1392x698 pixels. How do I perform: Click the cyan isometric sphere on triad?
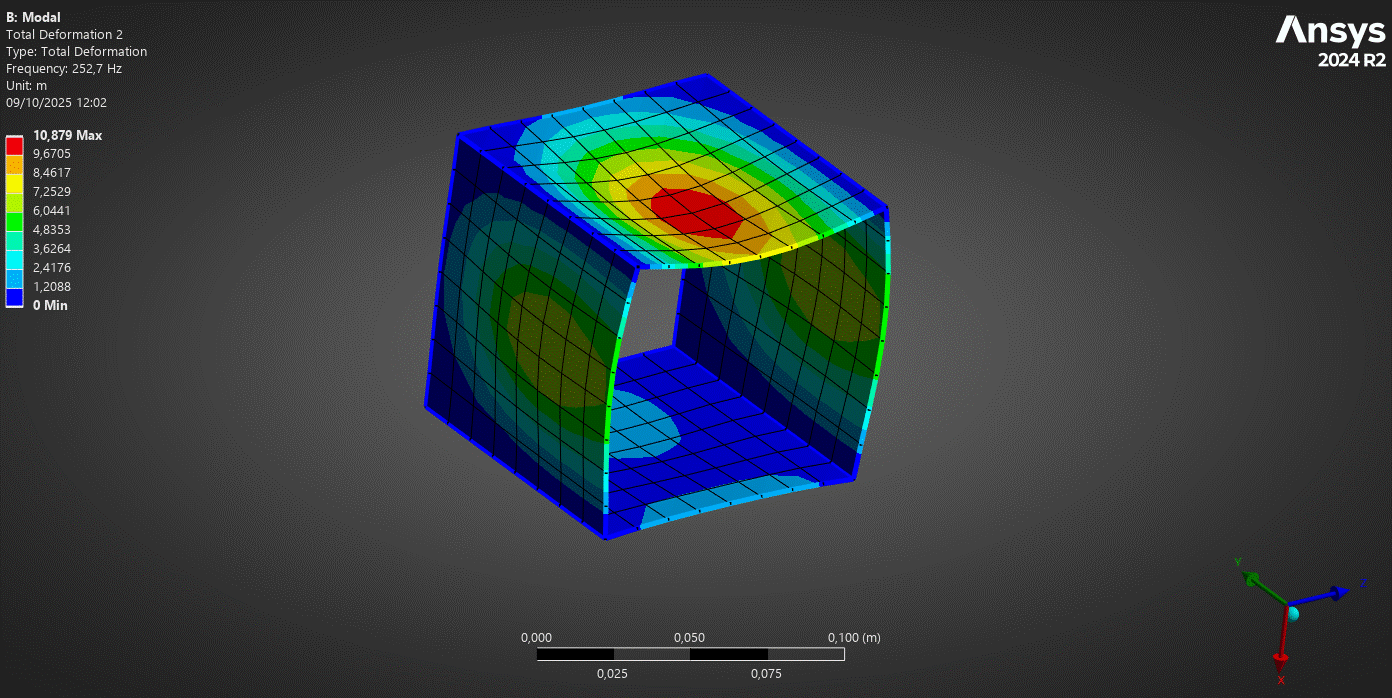pyautogui.click(x=1292, y=613)
